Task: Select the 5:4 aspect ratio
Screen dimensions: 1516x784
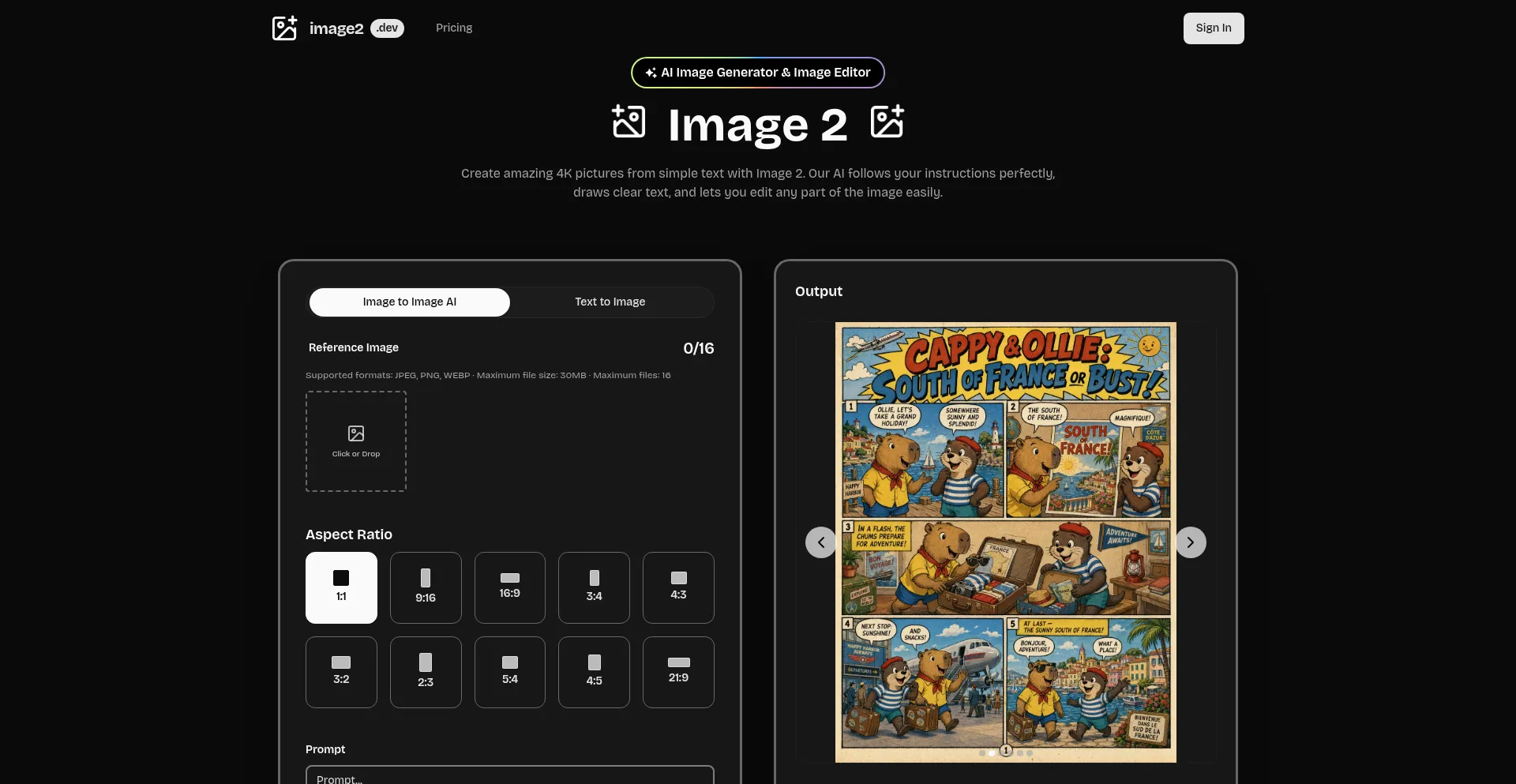Action: click(510, 672)
